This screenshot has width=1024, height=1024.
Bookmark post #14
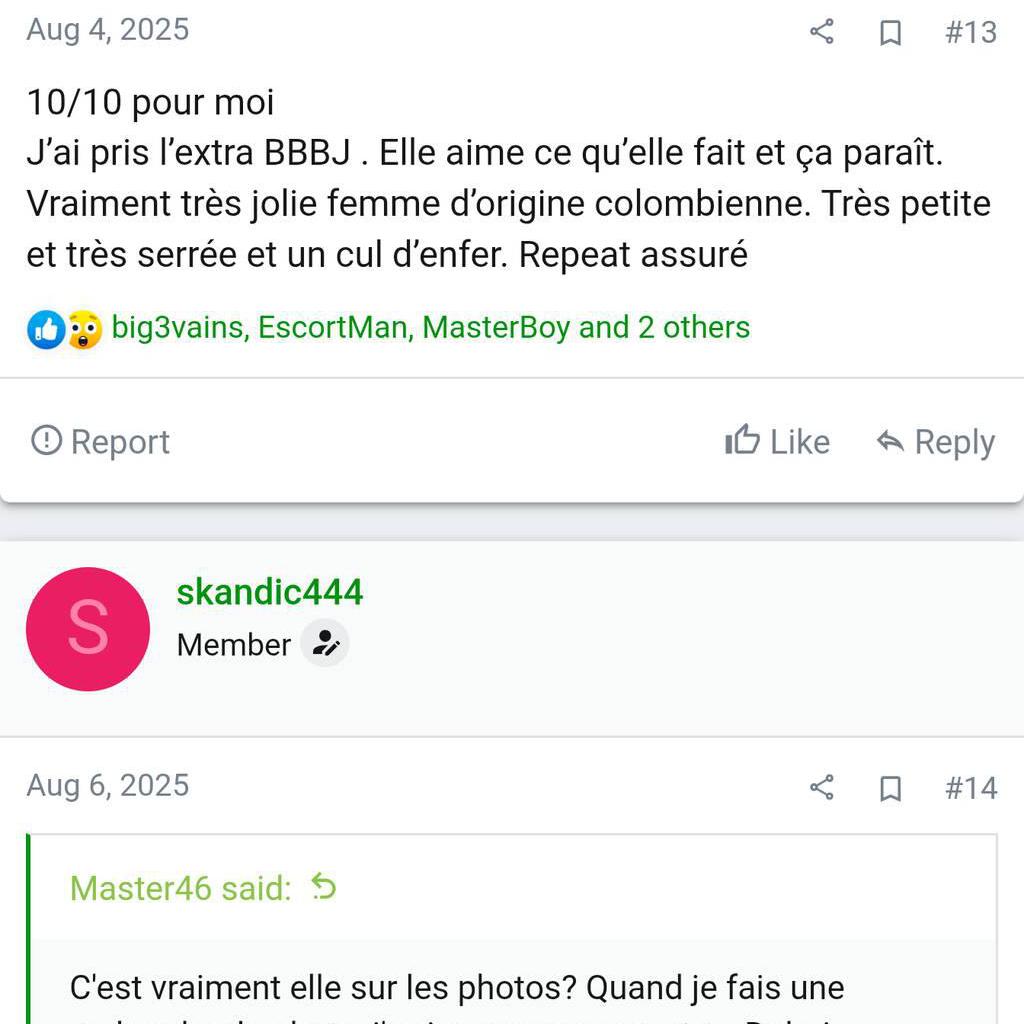(x=890, y=789)
